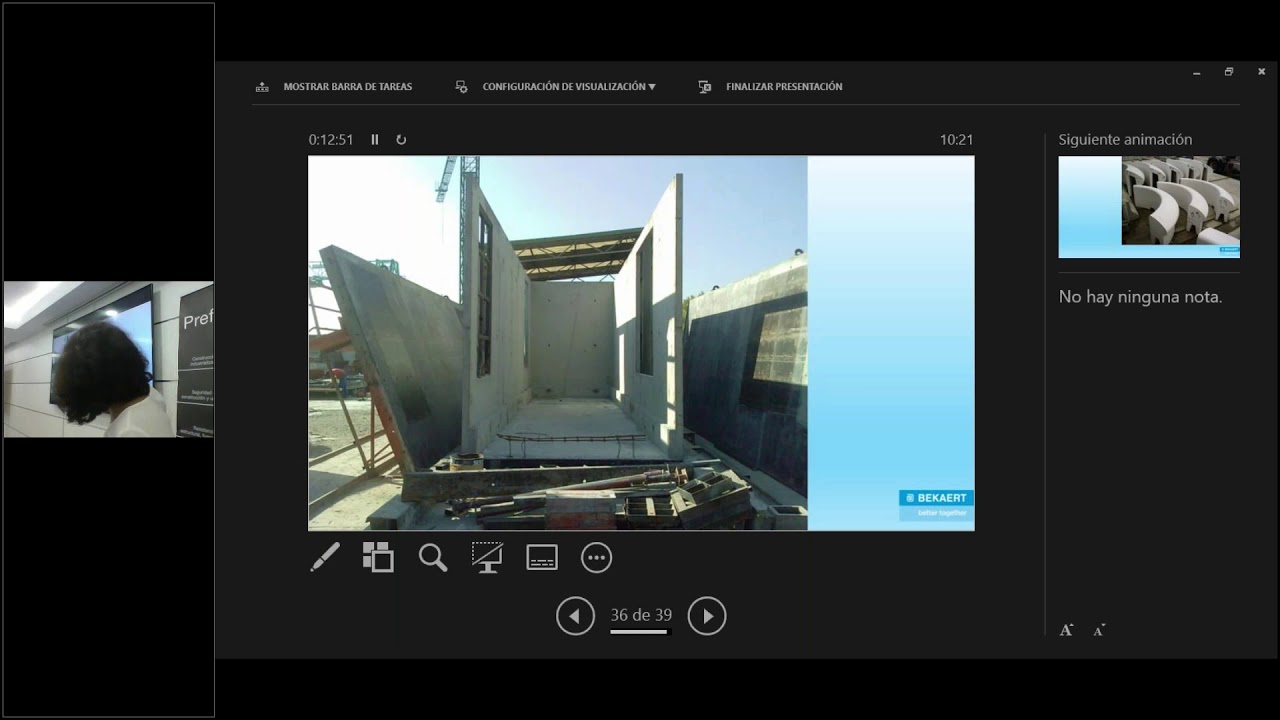Click 'Mostrar barra de tareas'

(334, 87)
